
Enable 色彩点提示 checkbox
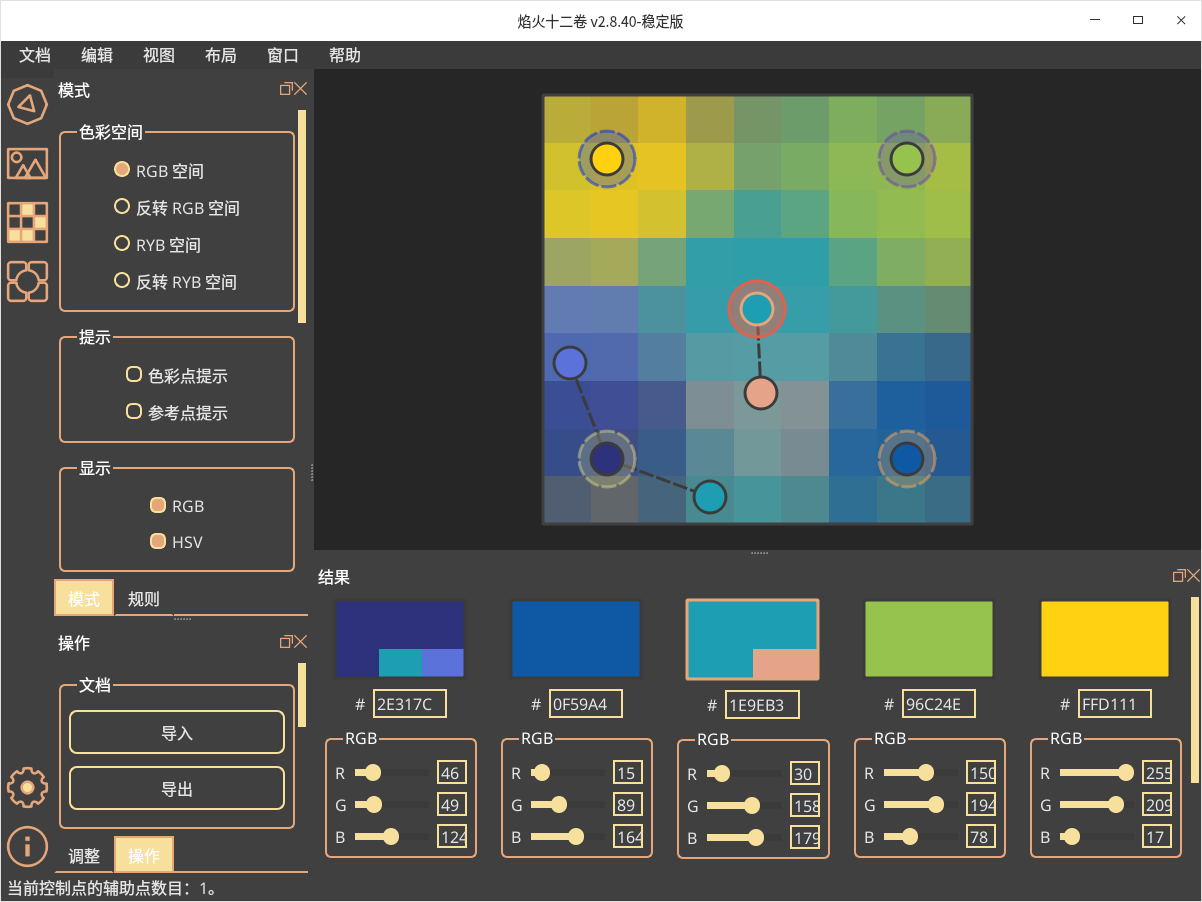point(133,375)
